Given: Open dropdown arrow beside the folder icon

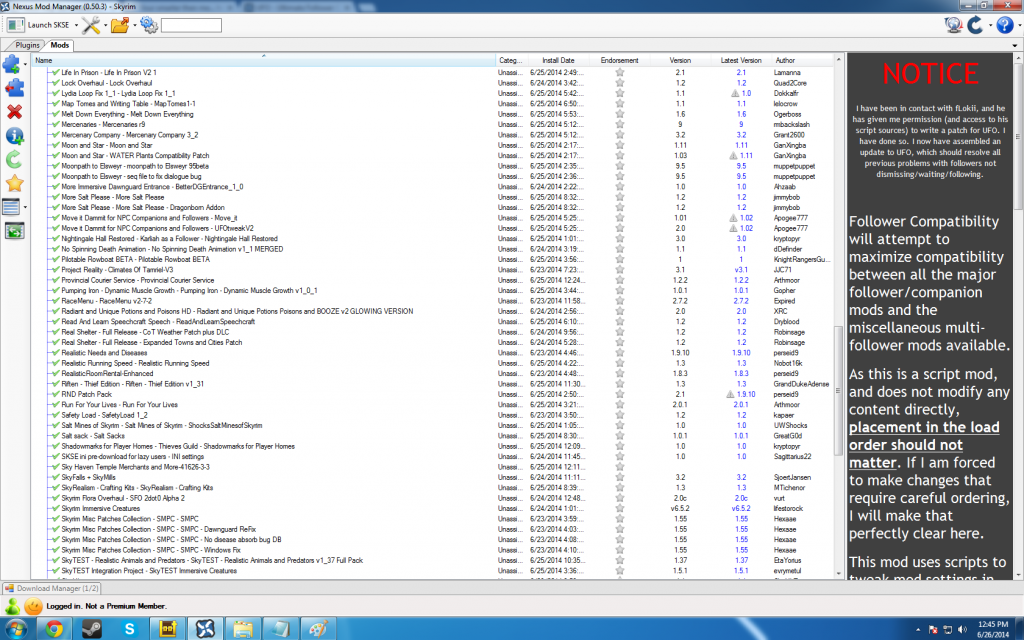Looking at the screenshot, I should (x=134, y=25).
